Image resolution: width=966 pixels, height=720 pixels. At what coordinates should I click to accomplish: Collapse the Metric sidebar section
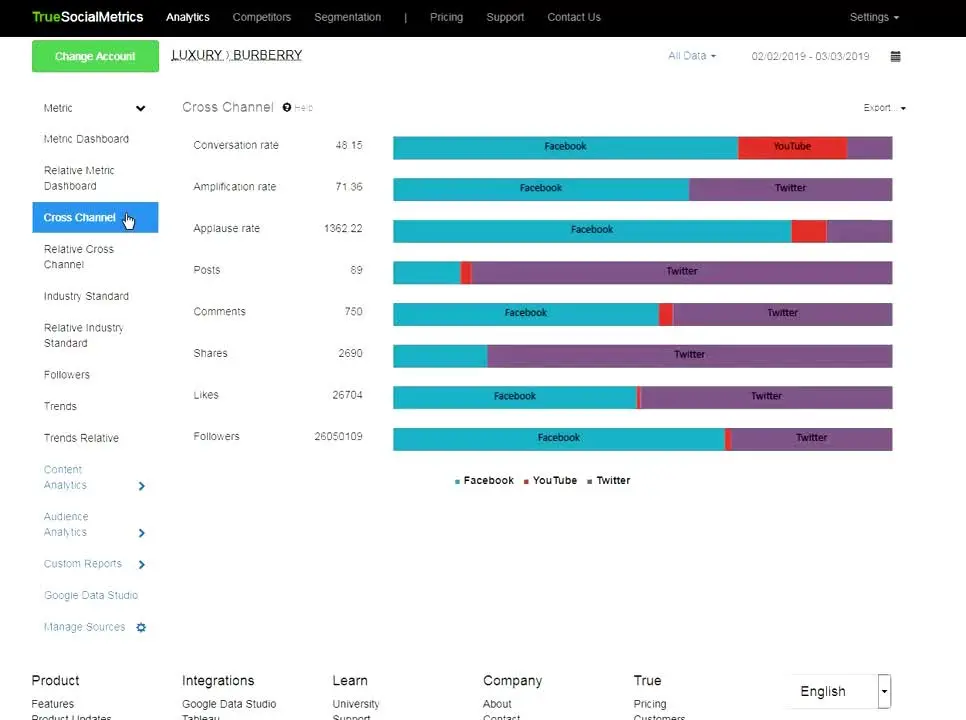(x=140, y=108)
